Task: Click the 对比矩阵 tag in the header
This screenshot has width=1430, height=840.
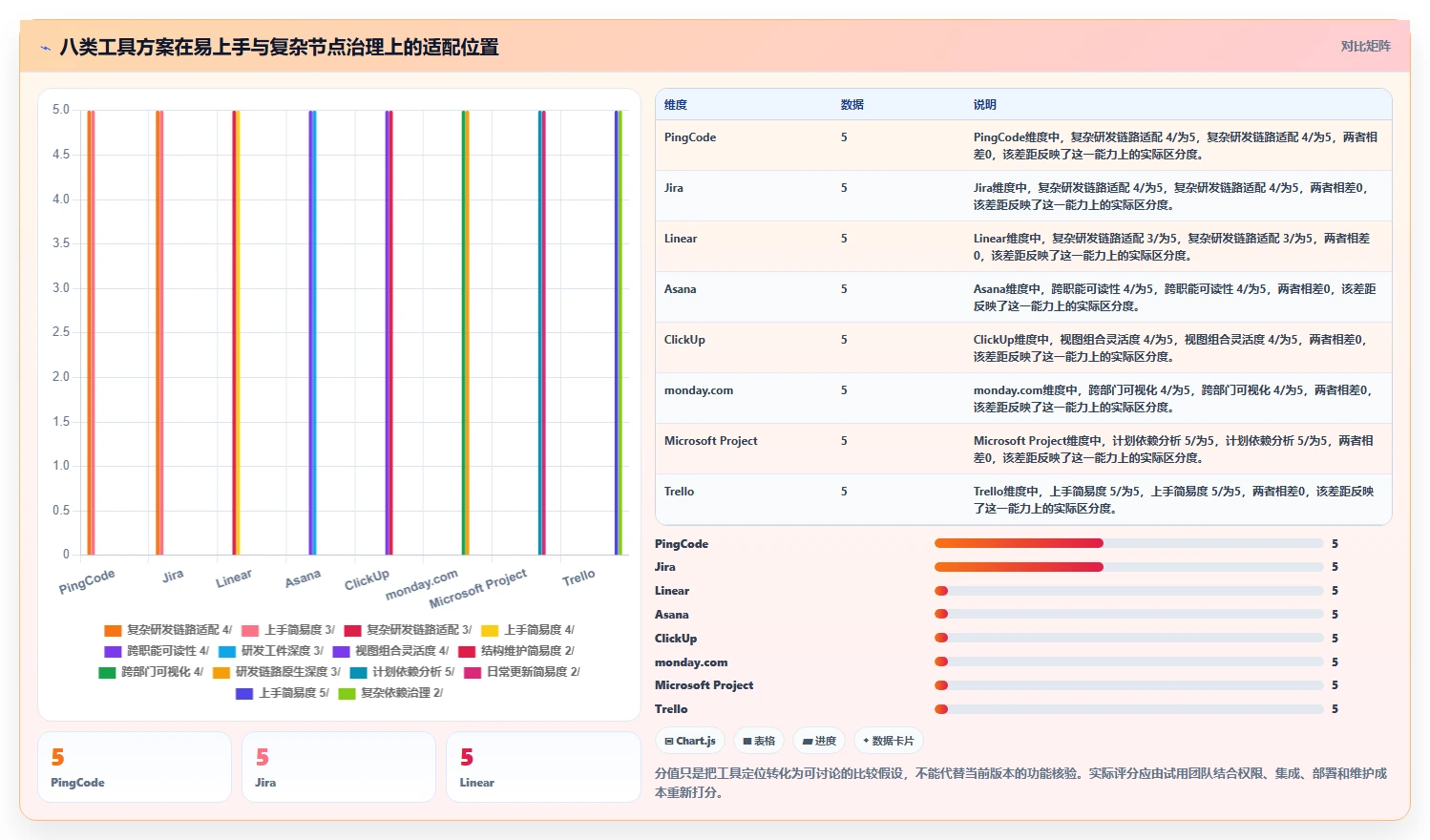Action: (1365, 46)
